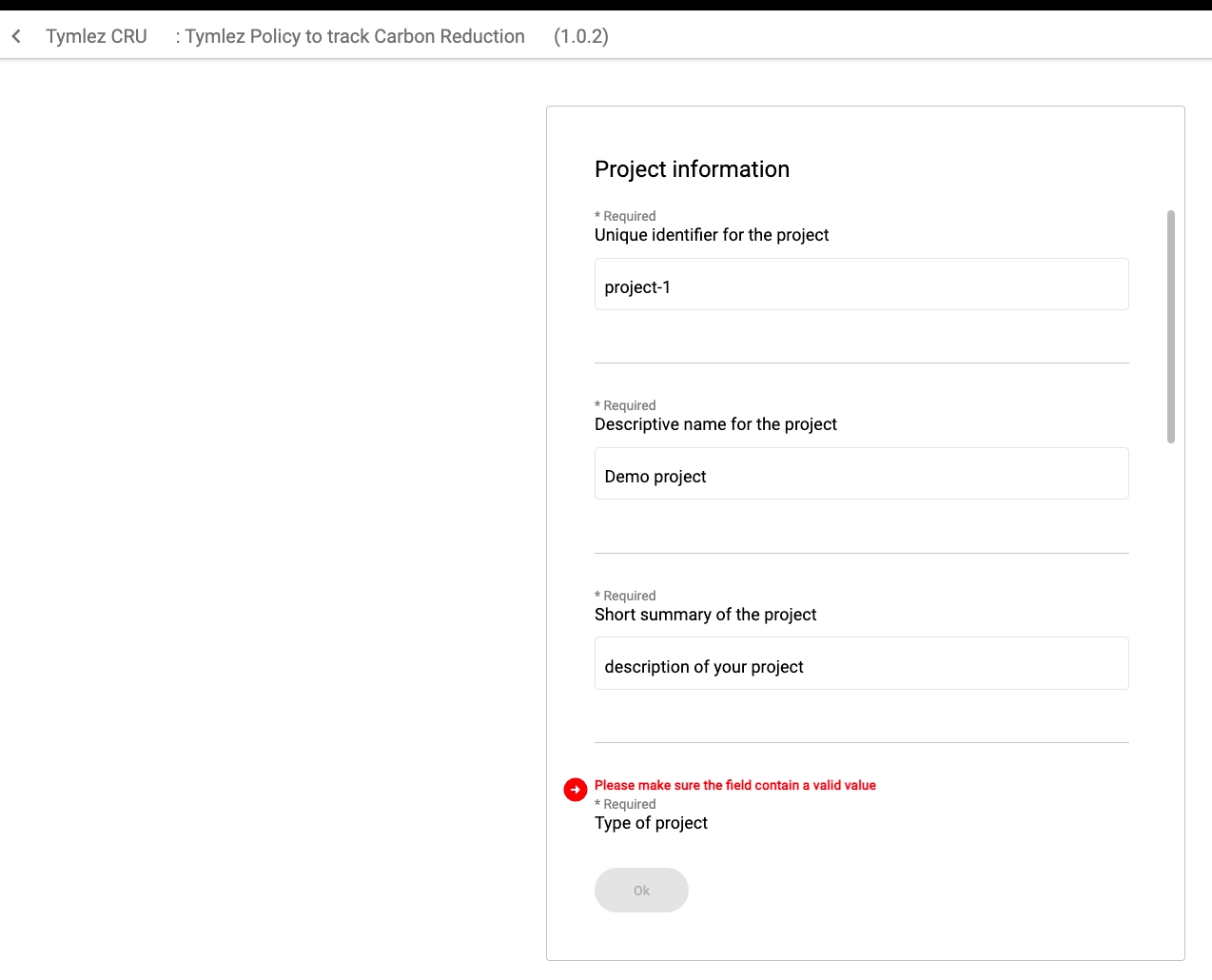This screenshot has width=1212, height=980.
Task: Click the Project information heading
Action: [x=692, y=169]
